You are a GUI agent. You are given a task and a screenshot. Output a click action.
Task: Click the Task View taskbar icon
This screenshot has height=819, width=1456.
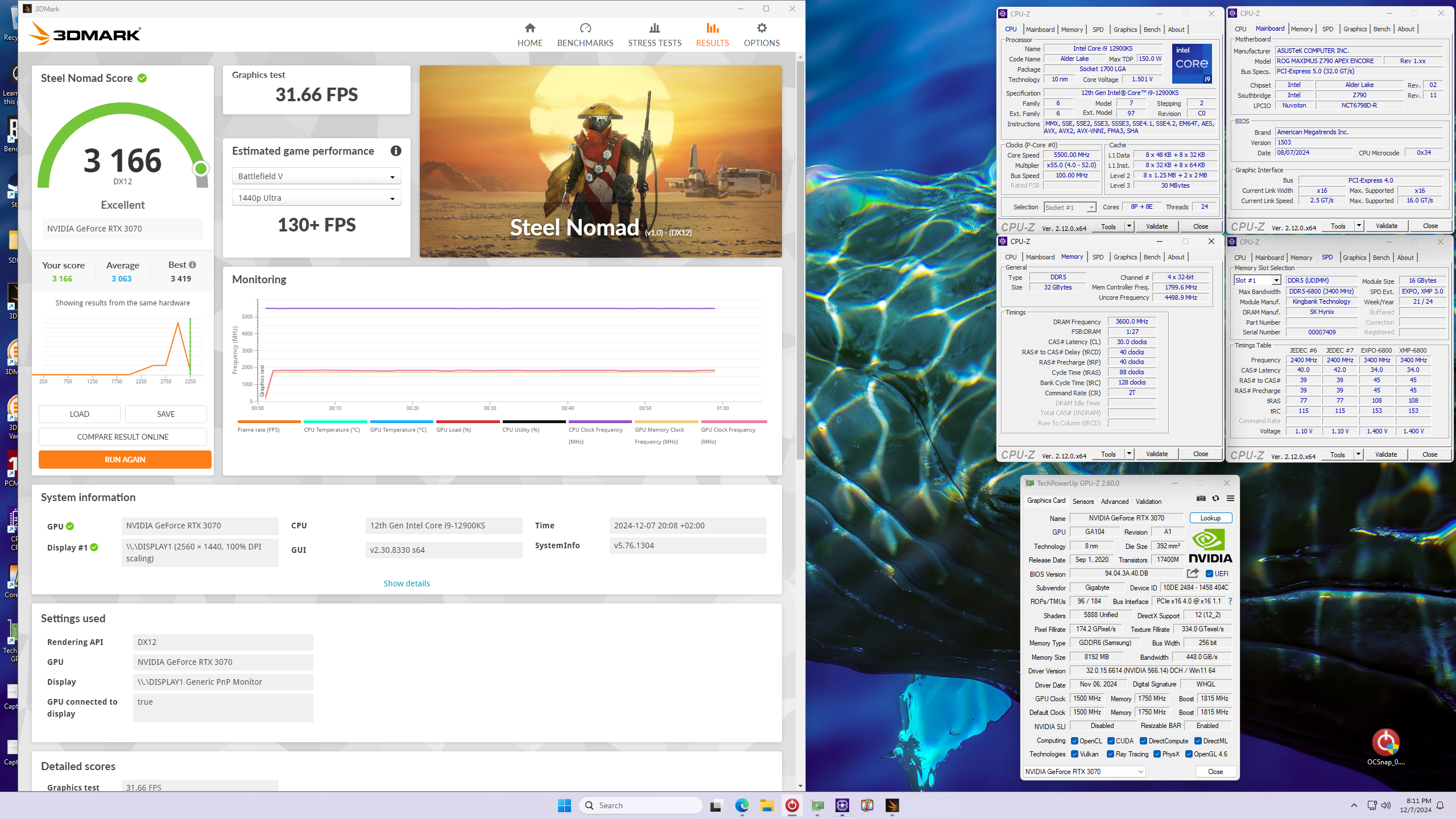(716, 805)
